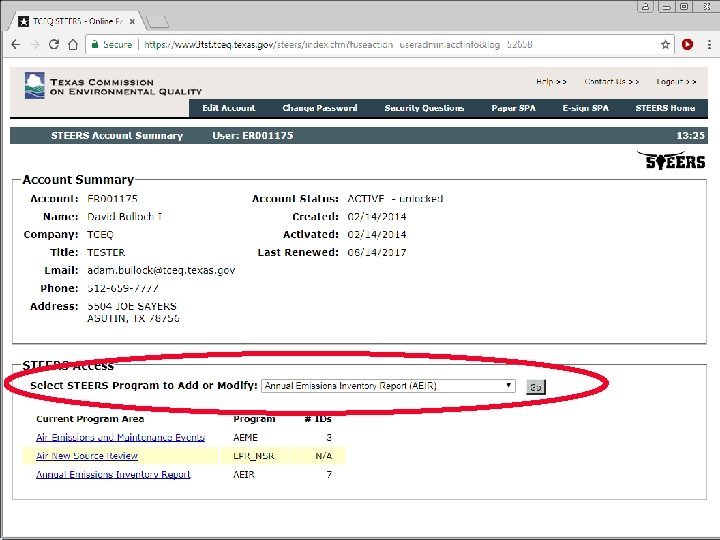Click the ACTIVE - unlocked status text
This screenshot has height=540, width=720.
(395, 199)
